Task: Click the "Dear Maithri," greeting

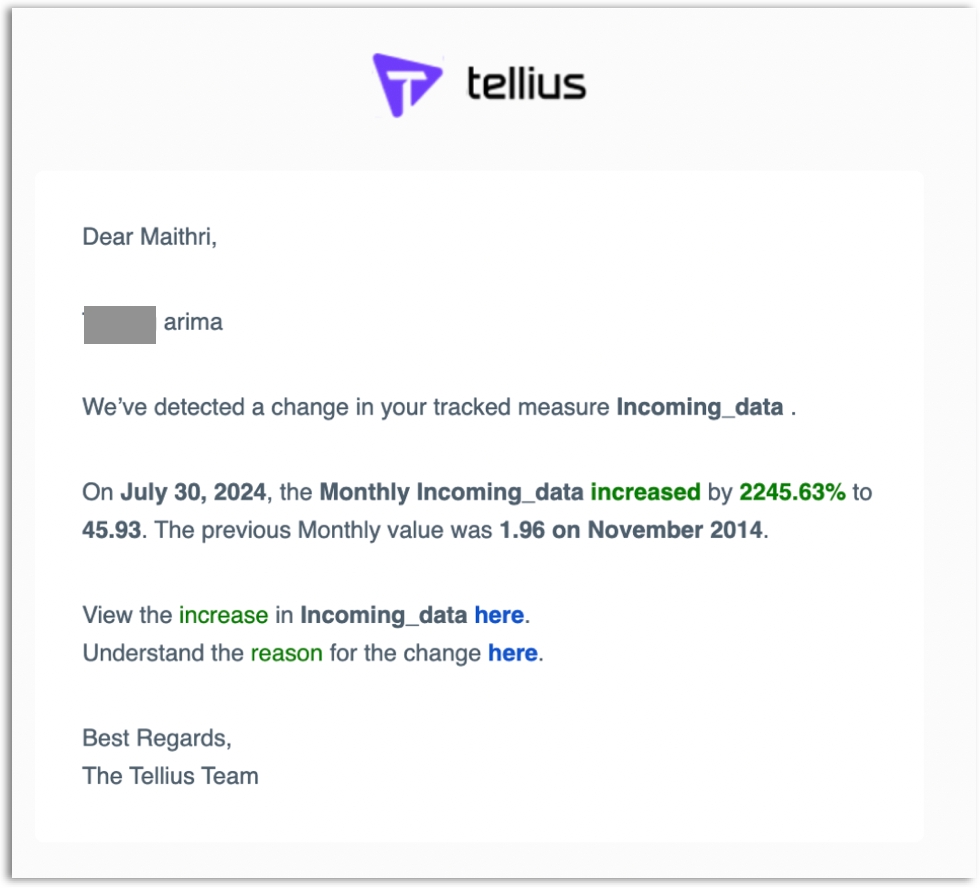Action: tap(149, 237)
